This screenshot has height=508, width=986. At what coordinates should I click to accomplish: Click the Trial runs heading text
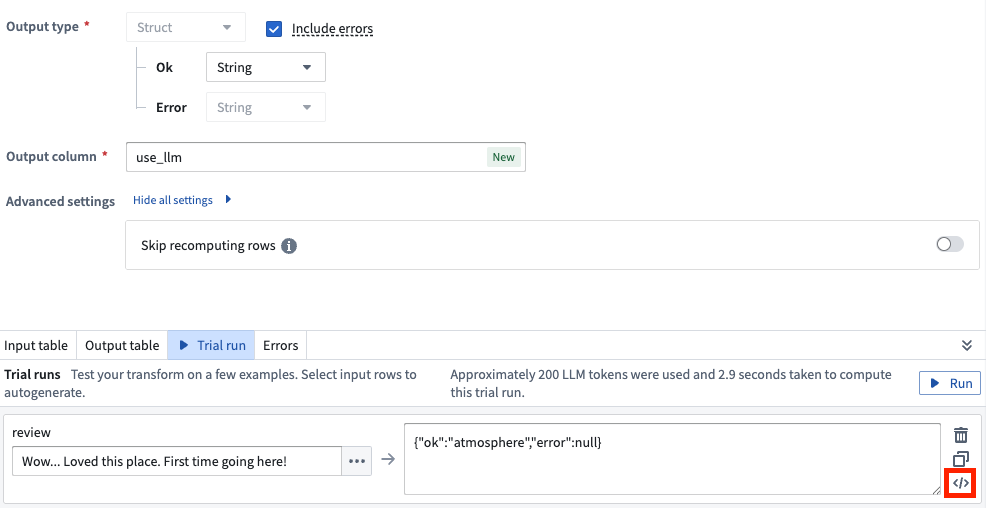pyautogui.click(x=32, y=375)
